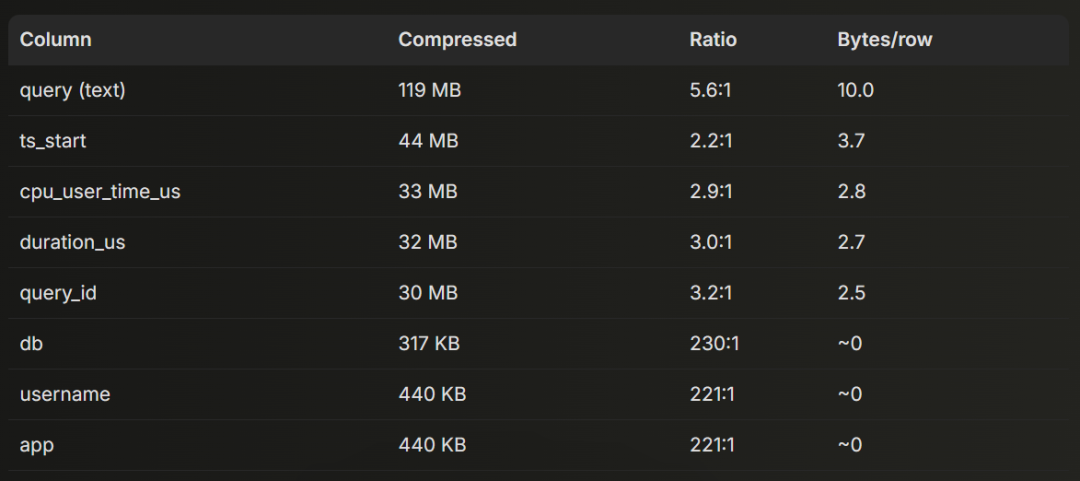Click the 3.2:1 ratio for query_id
Viewport: 1080px width, 481px height.
(x=711, y=293)
